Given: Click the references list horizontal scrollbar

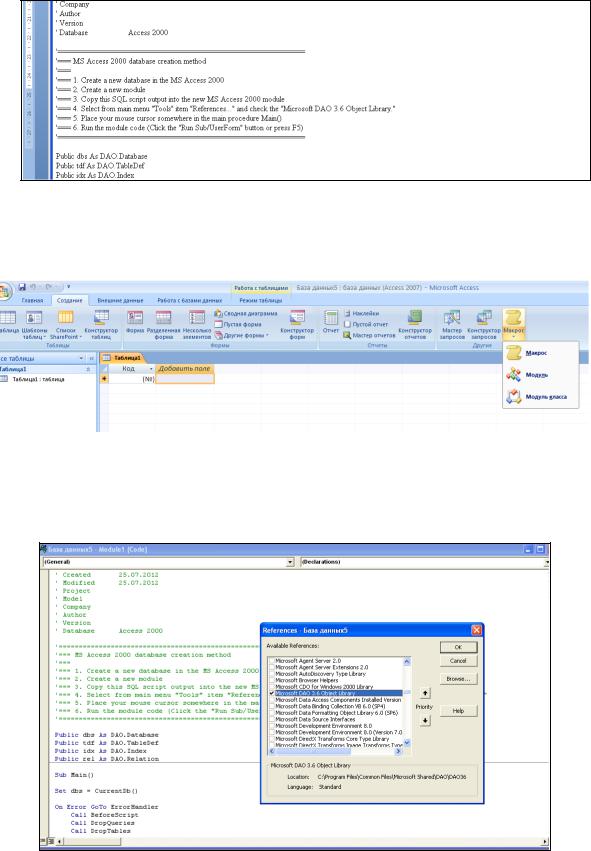Looking at the screenshot, I should click(335, 752).
